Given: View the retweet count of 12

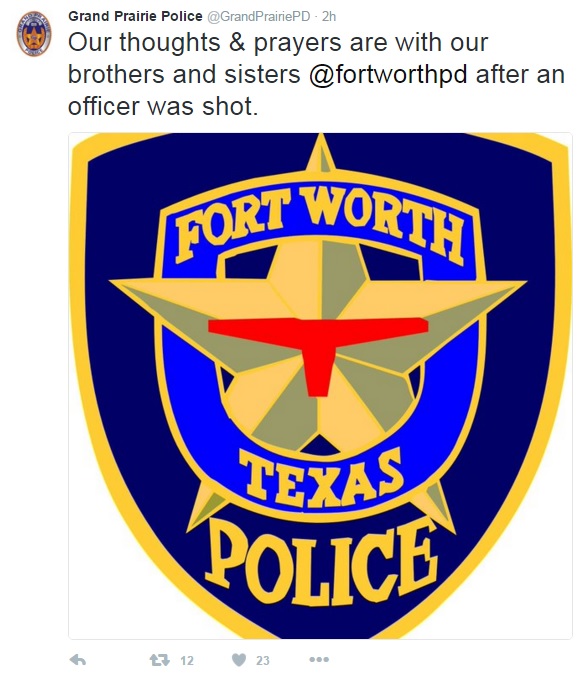Looking at the screenshot, I should pyautogui.click(x=187, y=660).
